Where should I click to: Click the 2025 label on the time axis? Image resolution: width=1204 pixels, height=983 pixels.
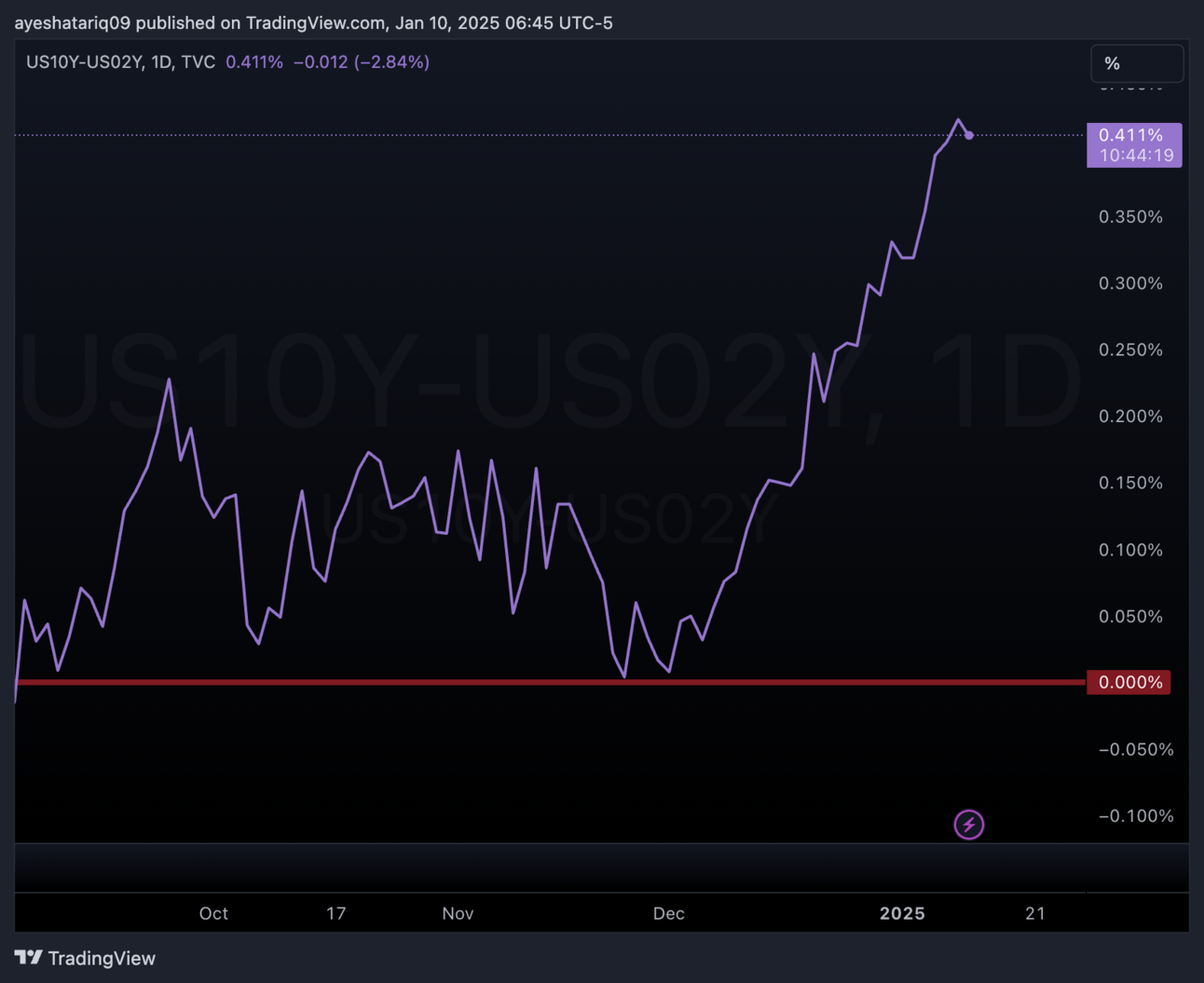point(902,914)
